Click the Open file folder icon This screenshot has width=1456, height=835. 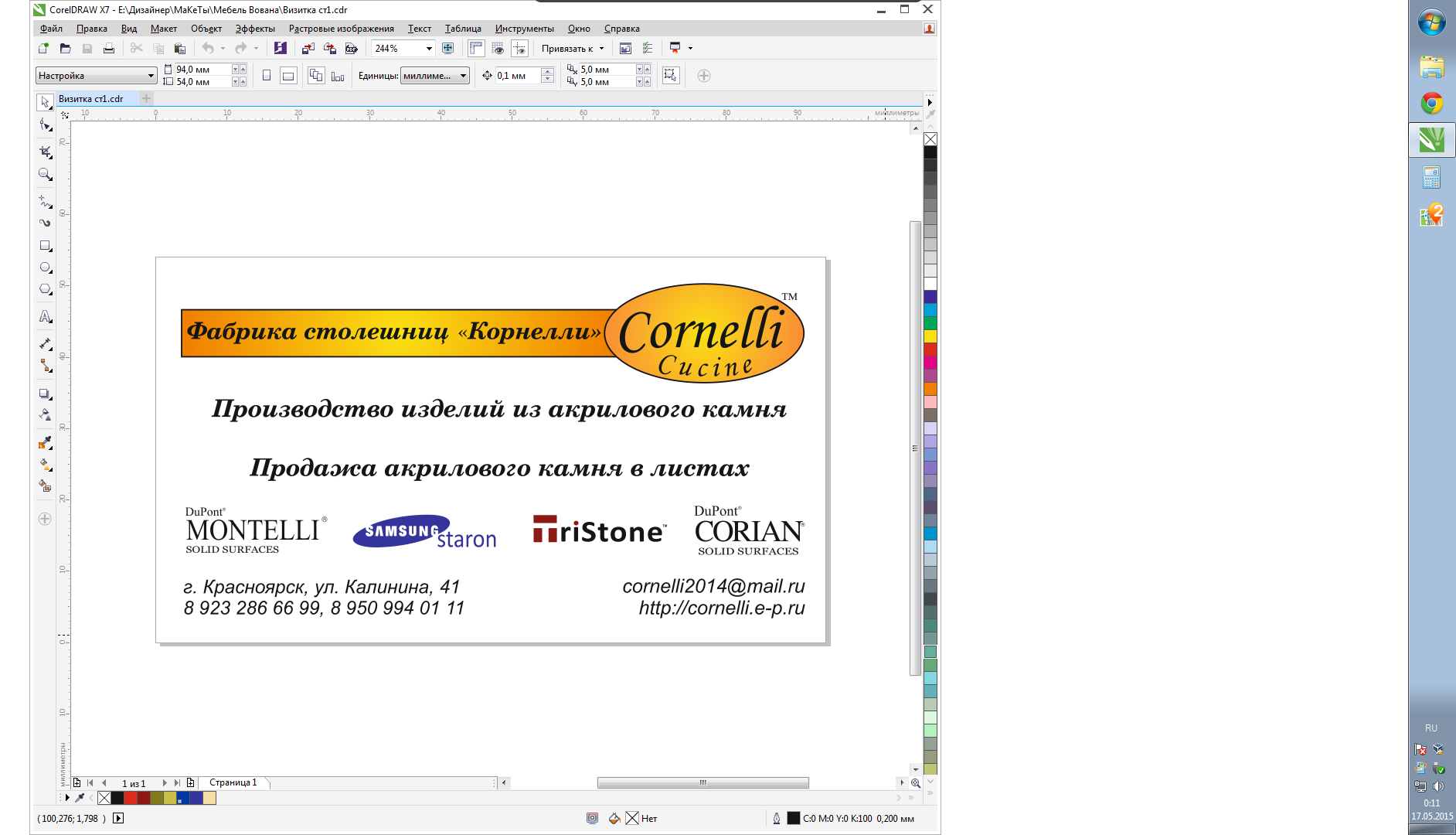(66, 48)
